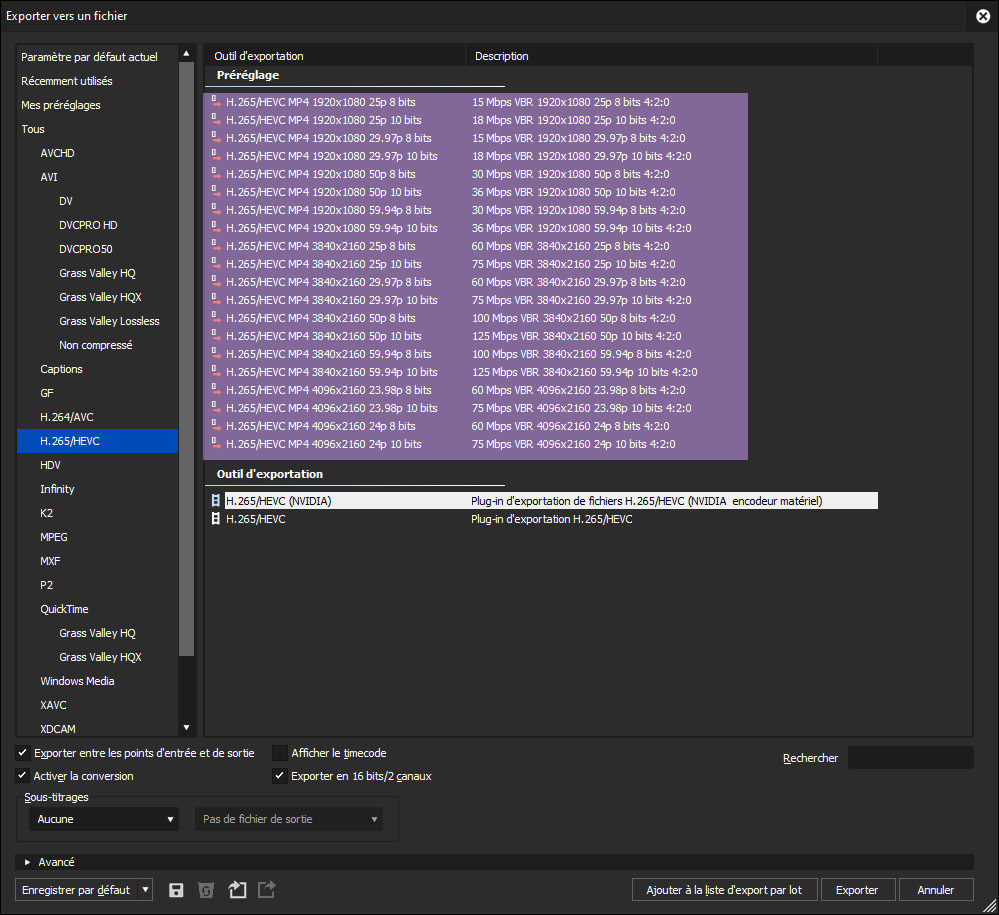Viewport: 999px width, 915px height.
Task: Click preset icon for 1920x1080 25p 8 bits
Action: coord(215,102)
